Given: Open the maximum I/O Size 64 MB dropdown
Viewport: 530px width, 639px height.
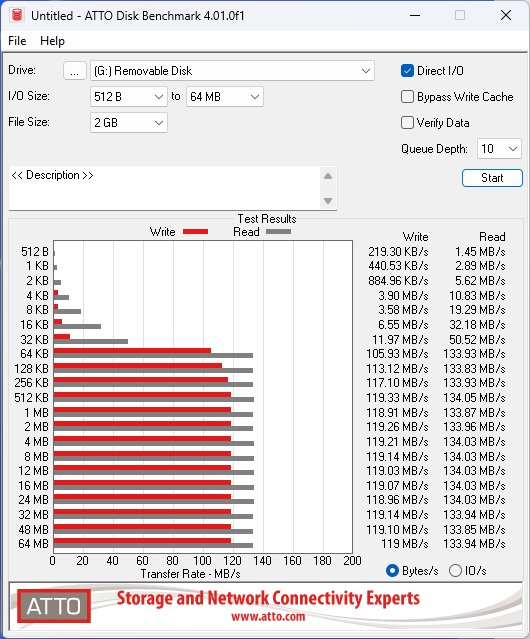Looking at the screenshot, I should [225, 97].
